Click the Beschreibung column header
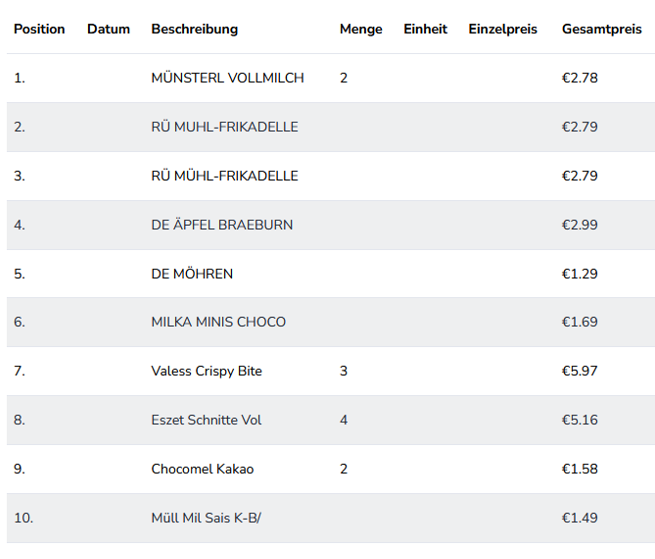 click(x=194, y=29)
